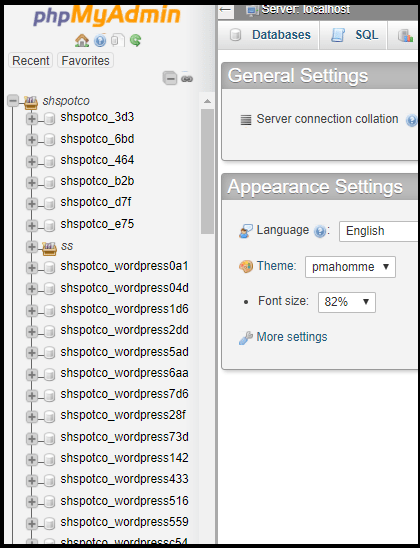Click the reload navigation panel icon

pos(136,41)
